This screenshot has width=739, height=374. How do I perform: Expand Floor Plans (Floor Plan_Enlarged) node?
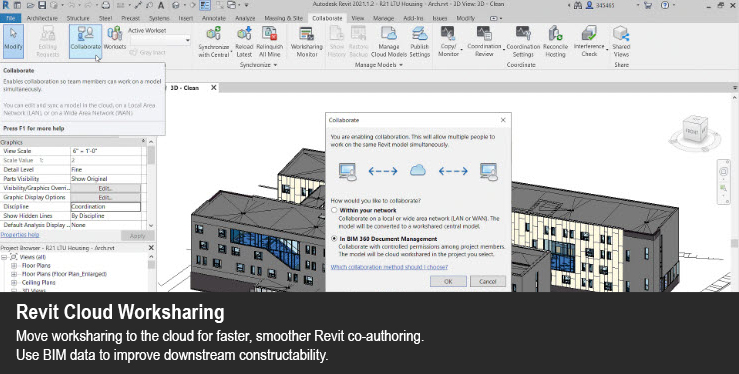pyautogui.click(x=14, y=274)
